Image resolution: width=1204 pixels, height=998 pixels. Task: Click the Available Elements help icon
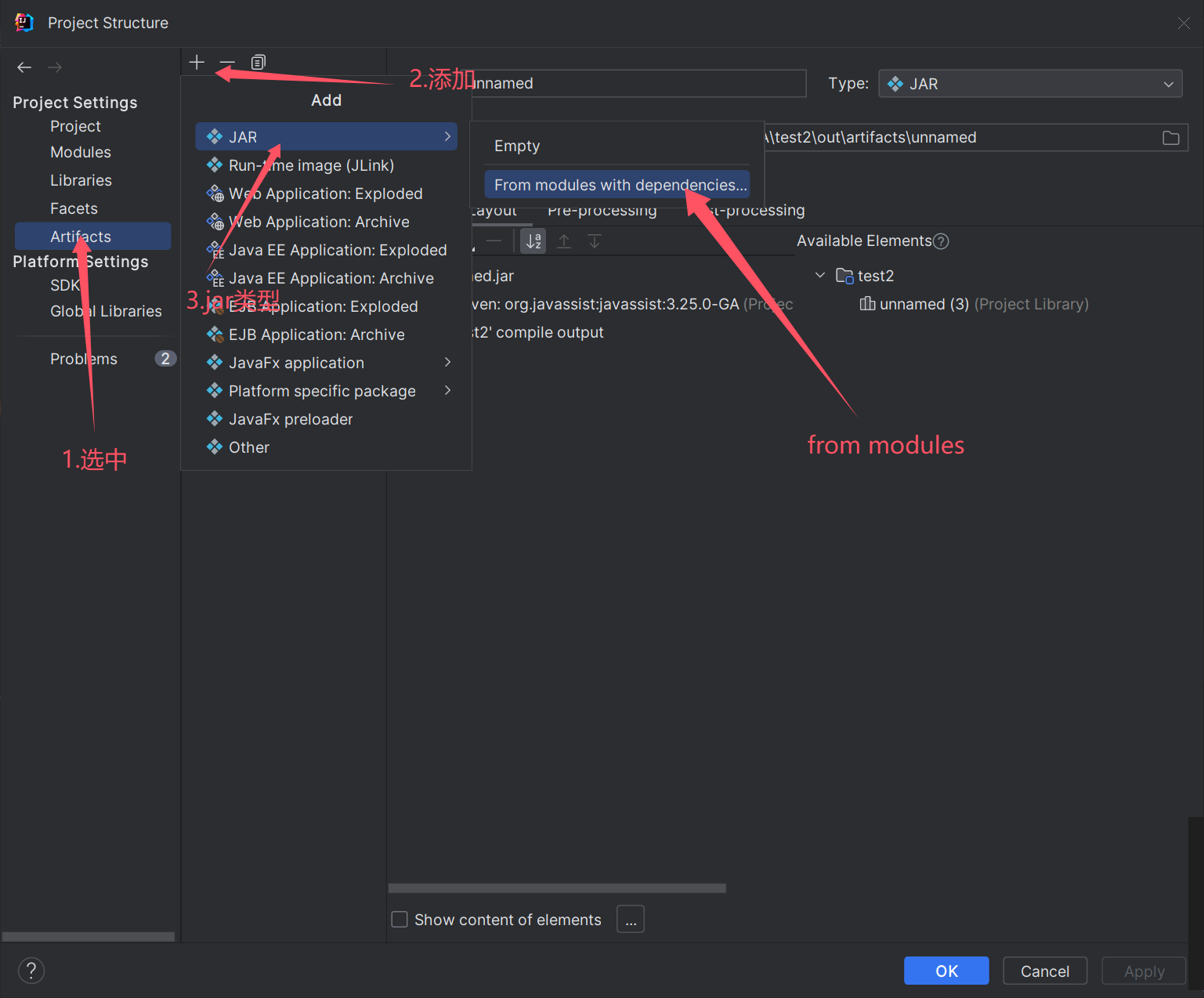pyautogui.click(x=942, y=241)
